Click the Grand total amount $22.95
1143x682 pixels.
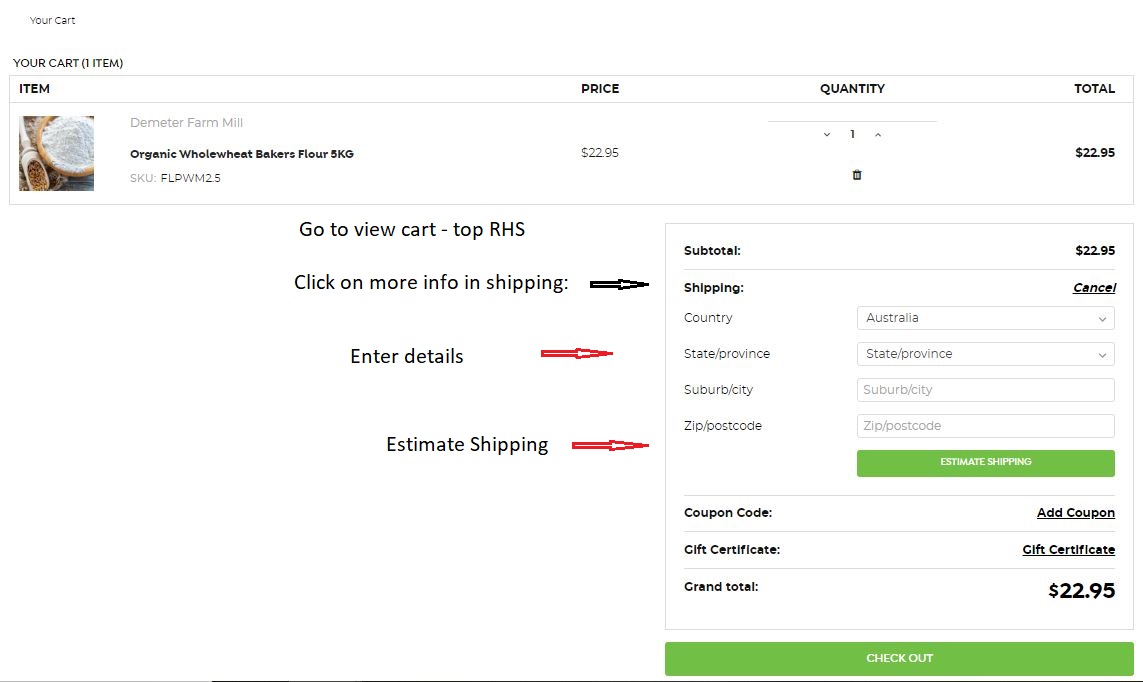coord(1081,591)
